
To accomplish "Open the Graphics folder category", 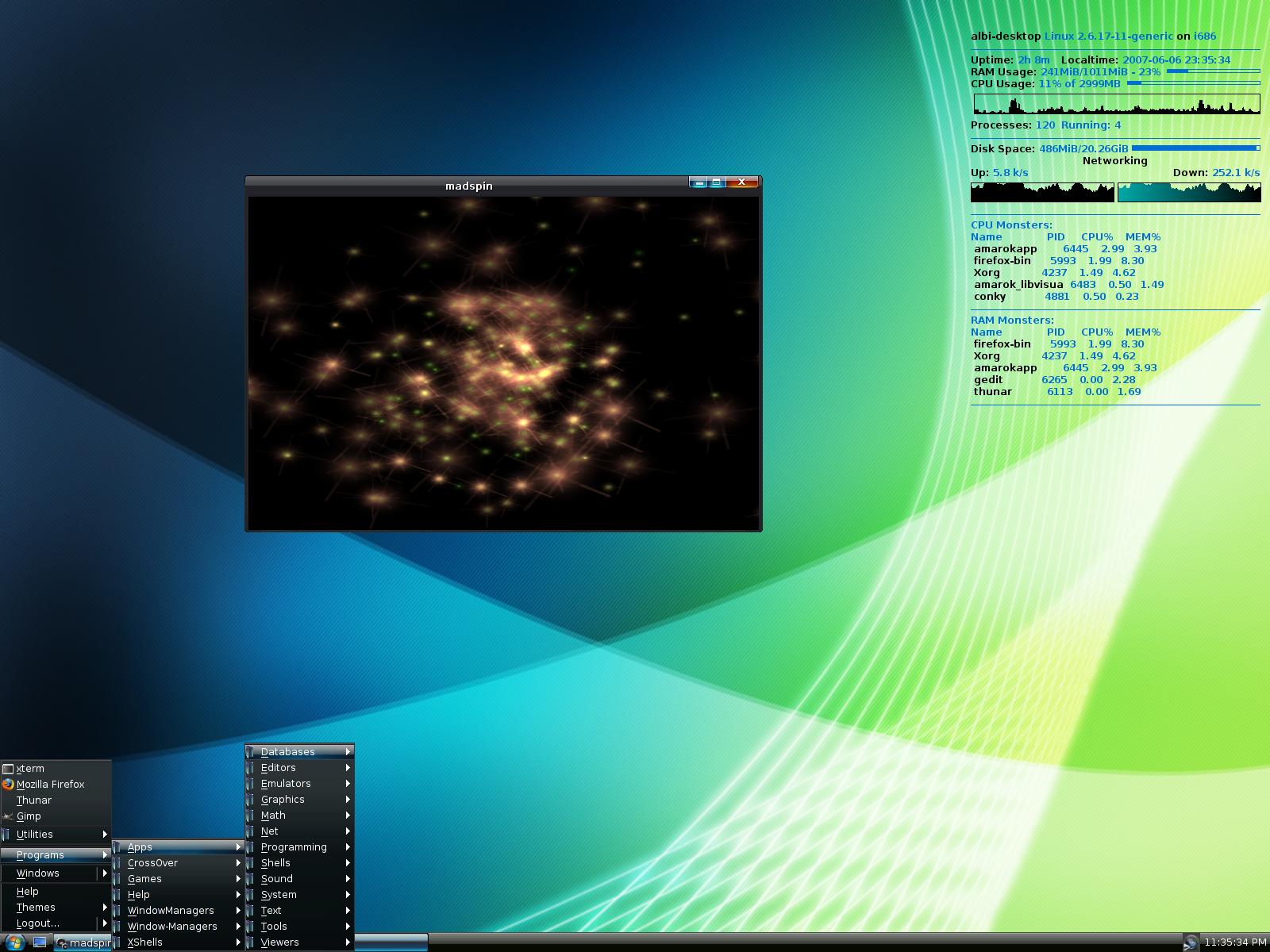I will point(299,799).
